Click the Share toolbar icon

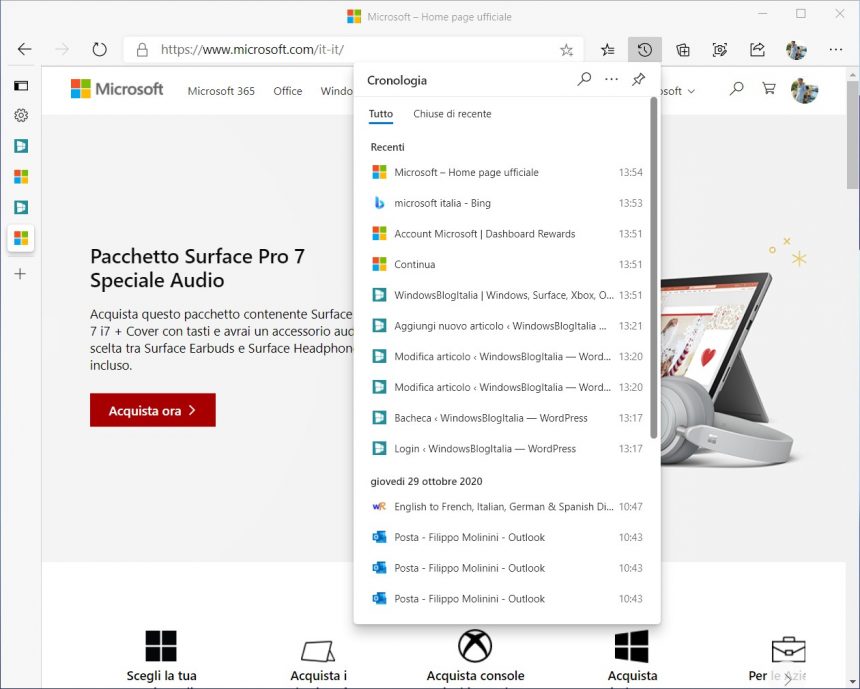[x=757, y=50]
